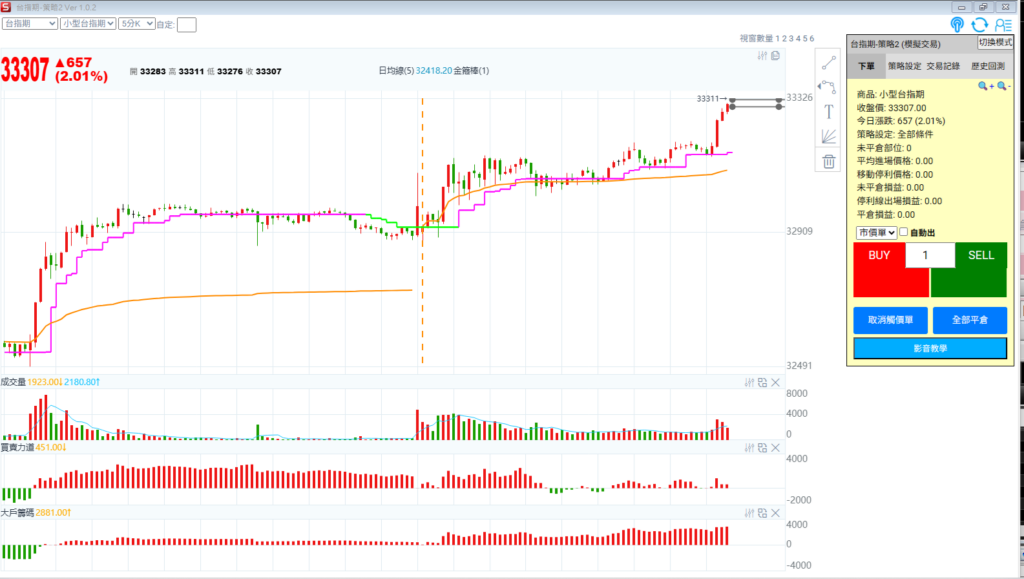
Task: Select the polyline drawing tool
Action: pyautogui.click(x=828, y=87)
